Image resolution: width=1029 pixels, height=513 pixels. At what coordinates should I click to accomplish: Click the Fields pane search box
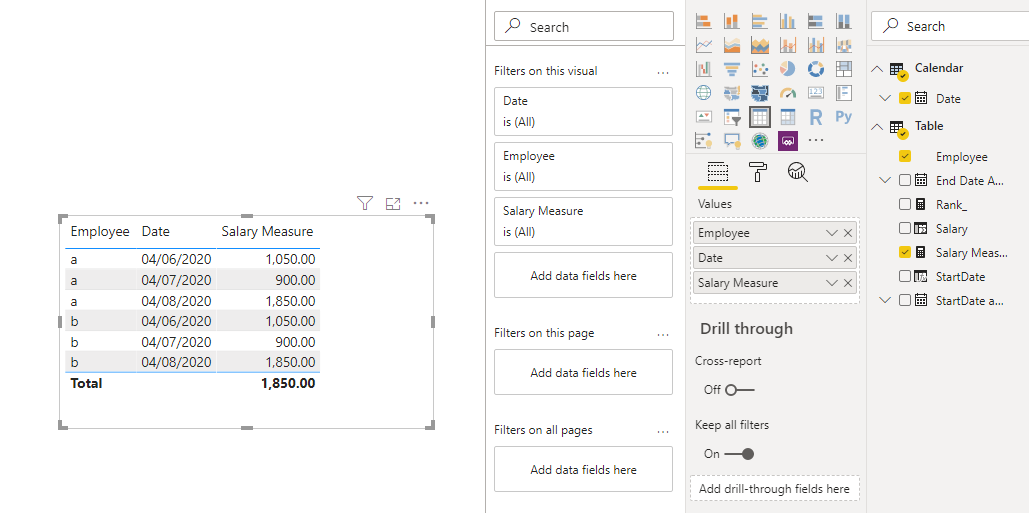click(x=950, y=26)
